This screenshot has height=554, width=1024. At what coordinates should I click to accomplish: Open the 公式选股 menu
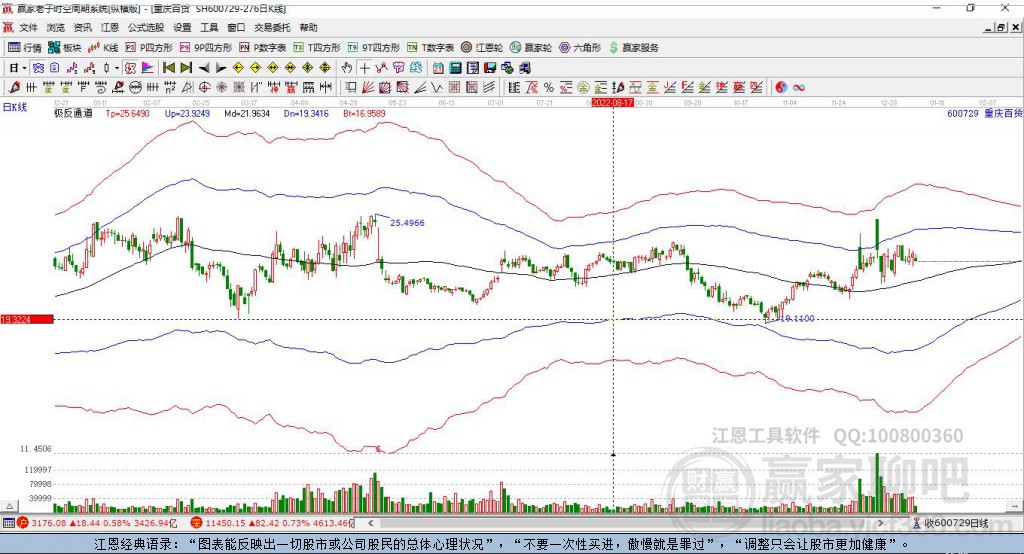click(x=146, y=27)
